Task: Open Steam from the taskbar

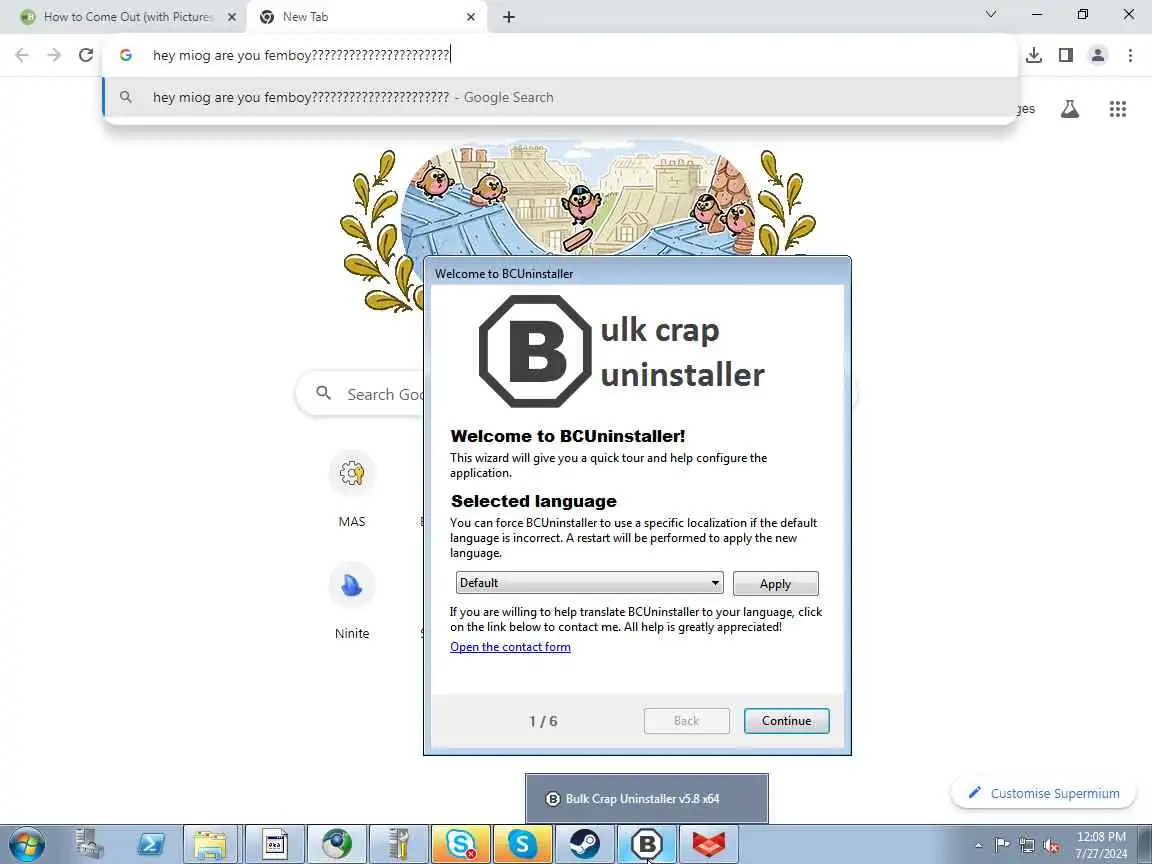Action: pos(584,844)
